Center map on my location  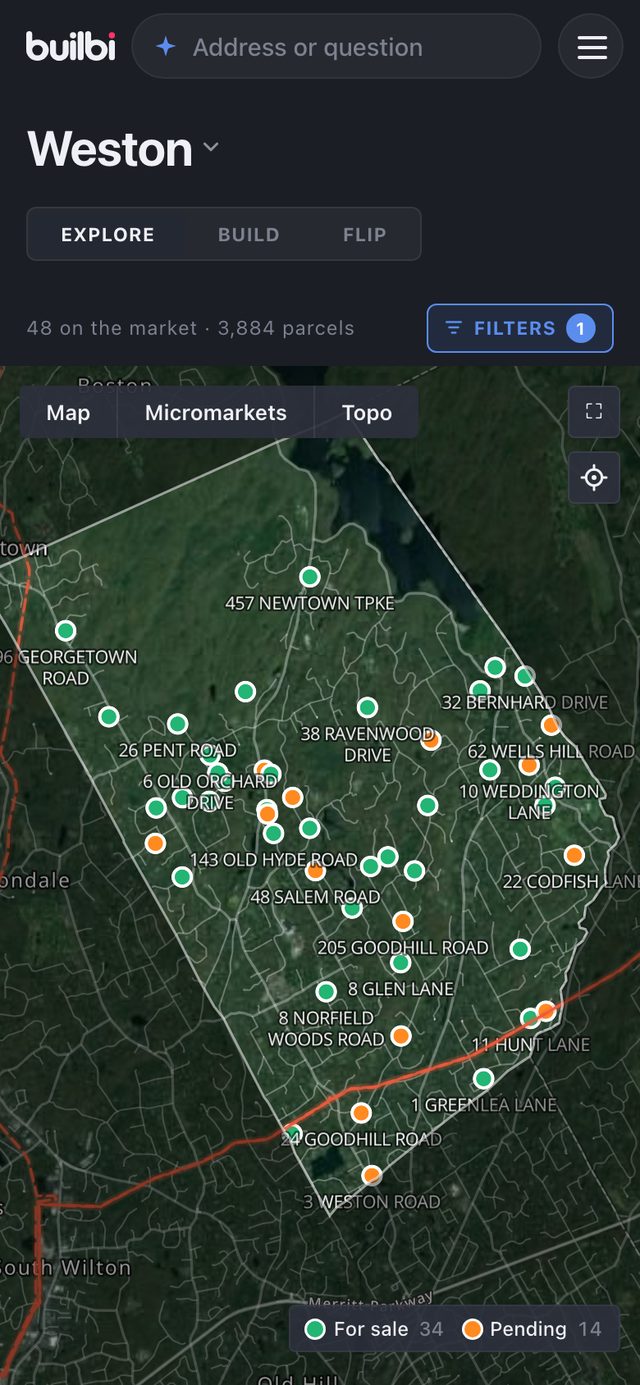(594, 477)
